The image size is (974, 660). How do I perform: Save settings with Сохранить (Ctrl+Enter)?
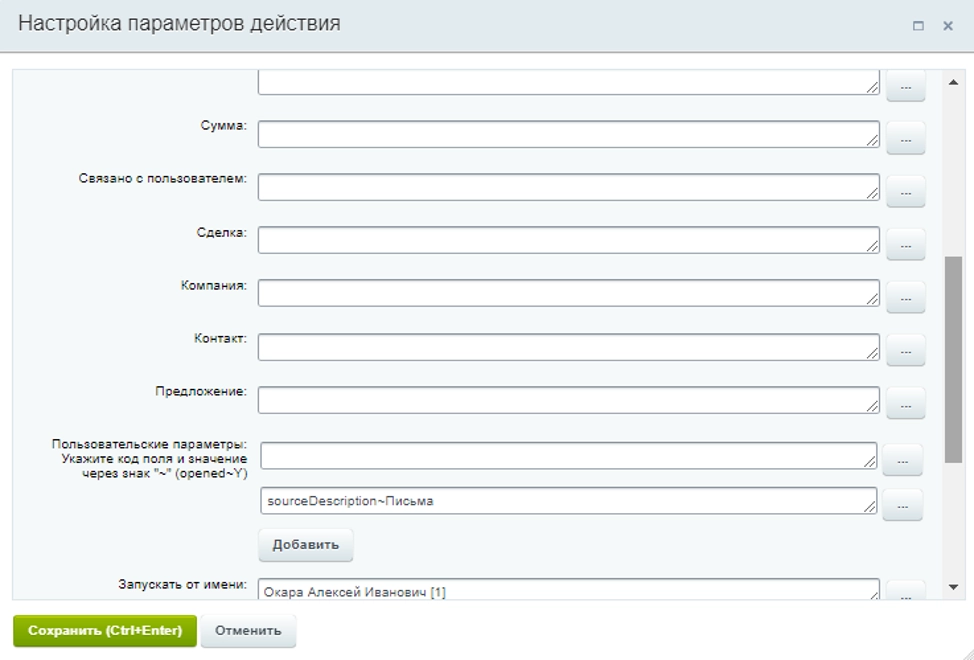[x=105, y=631]
